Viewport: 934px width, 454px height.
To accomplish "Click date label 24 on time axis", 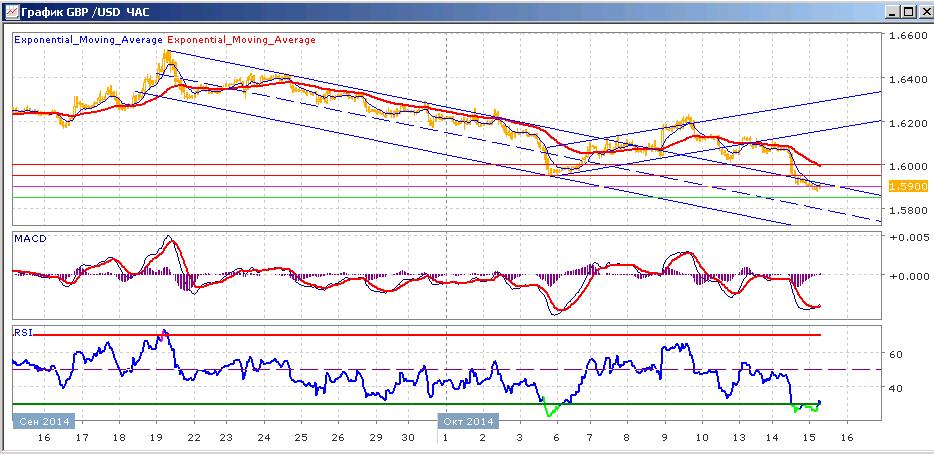I will tap(264, 438).
